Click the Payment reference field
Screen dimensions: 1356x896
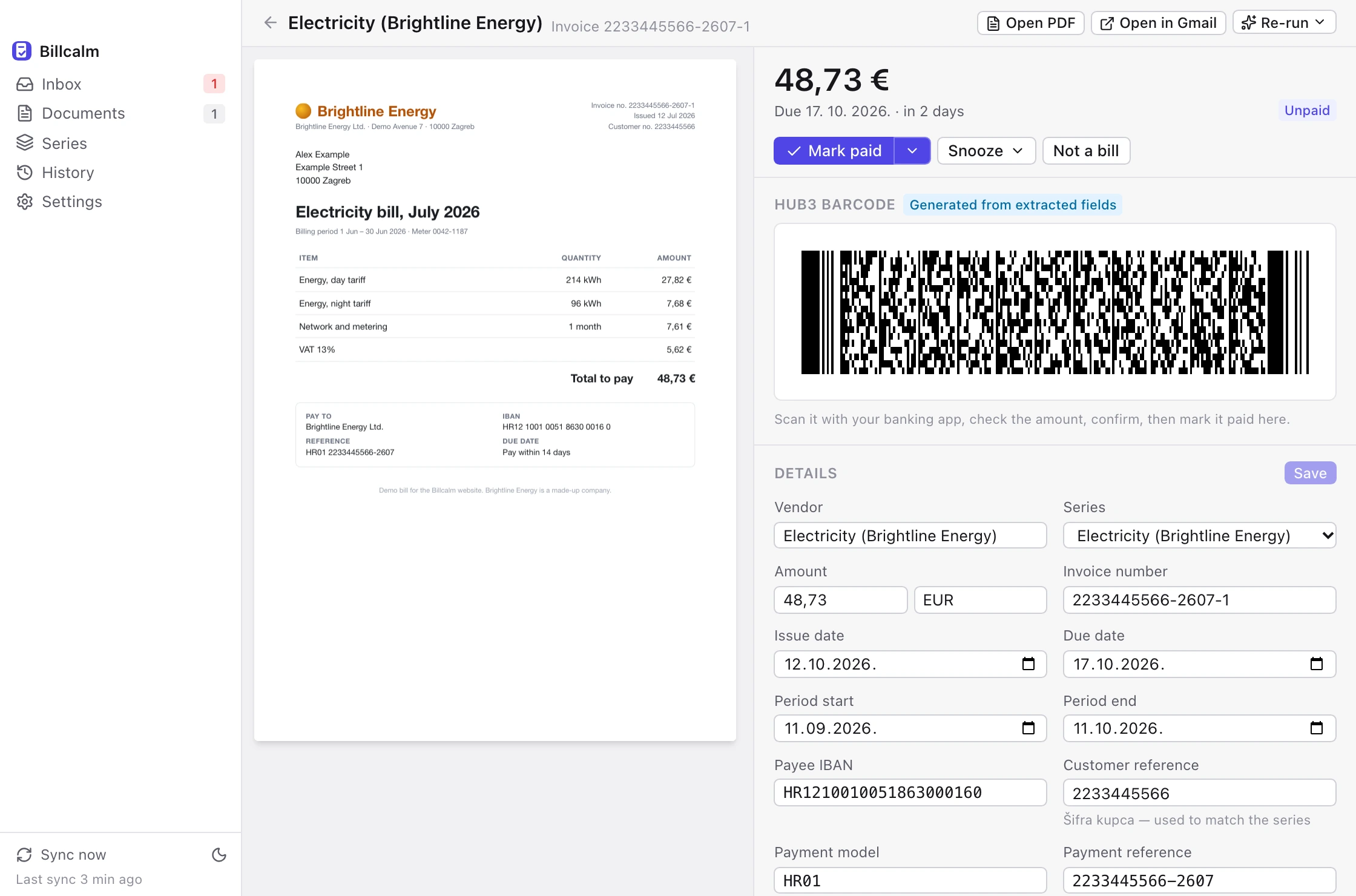pyautogui.click(x=1199, y=880)
